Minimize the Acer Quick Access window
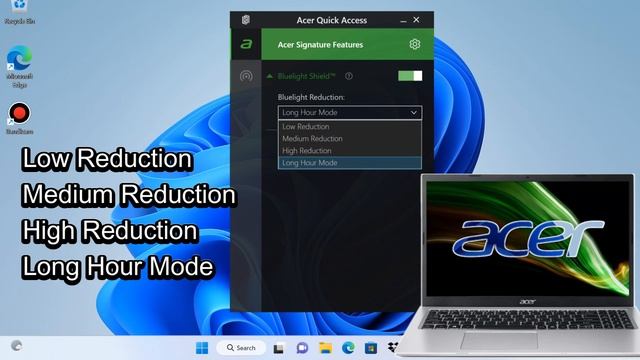 pyautogui.click(x=403, y=20)
